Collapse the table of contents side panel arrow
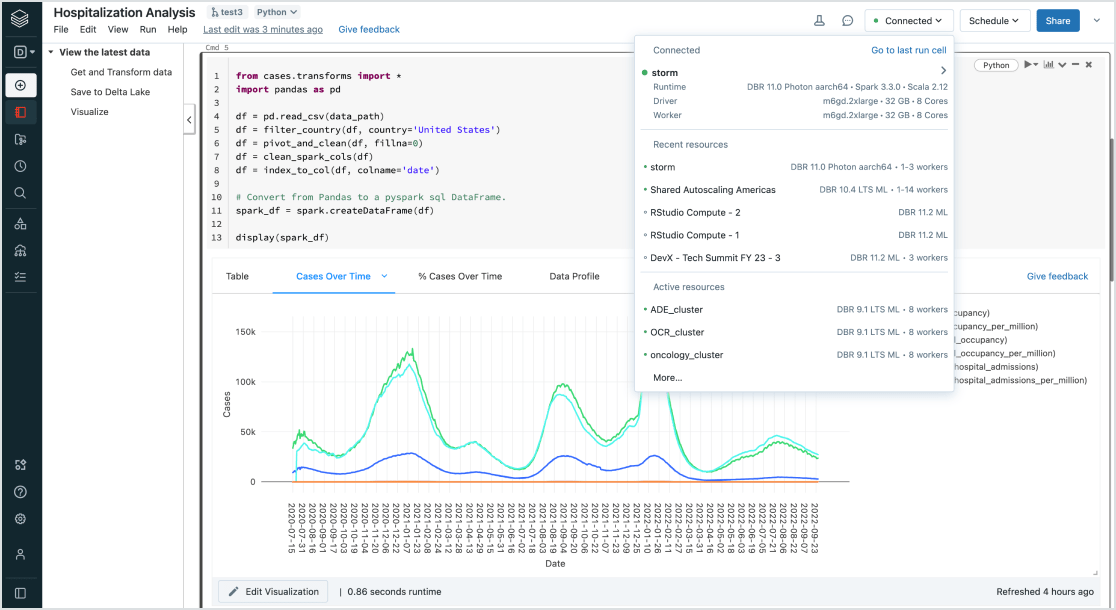The image size is (1116, 610). [x=189, y=120]
